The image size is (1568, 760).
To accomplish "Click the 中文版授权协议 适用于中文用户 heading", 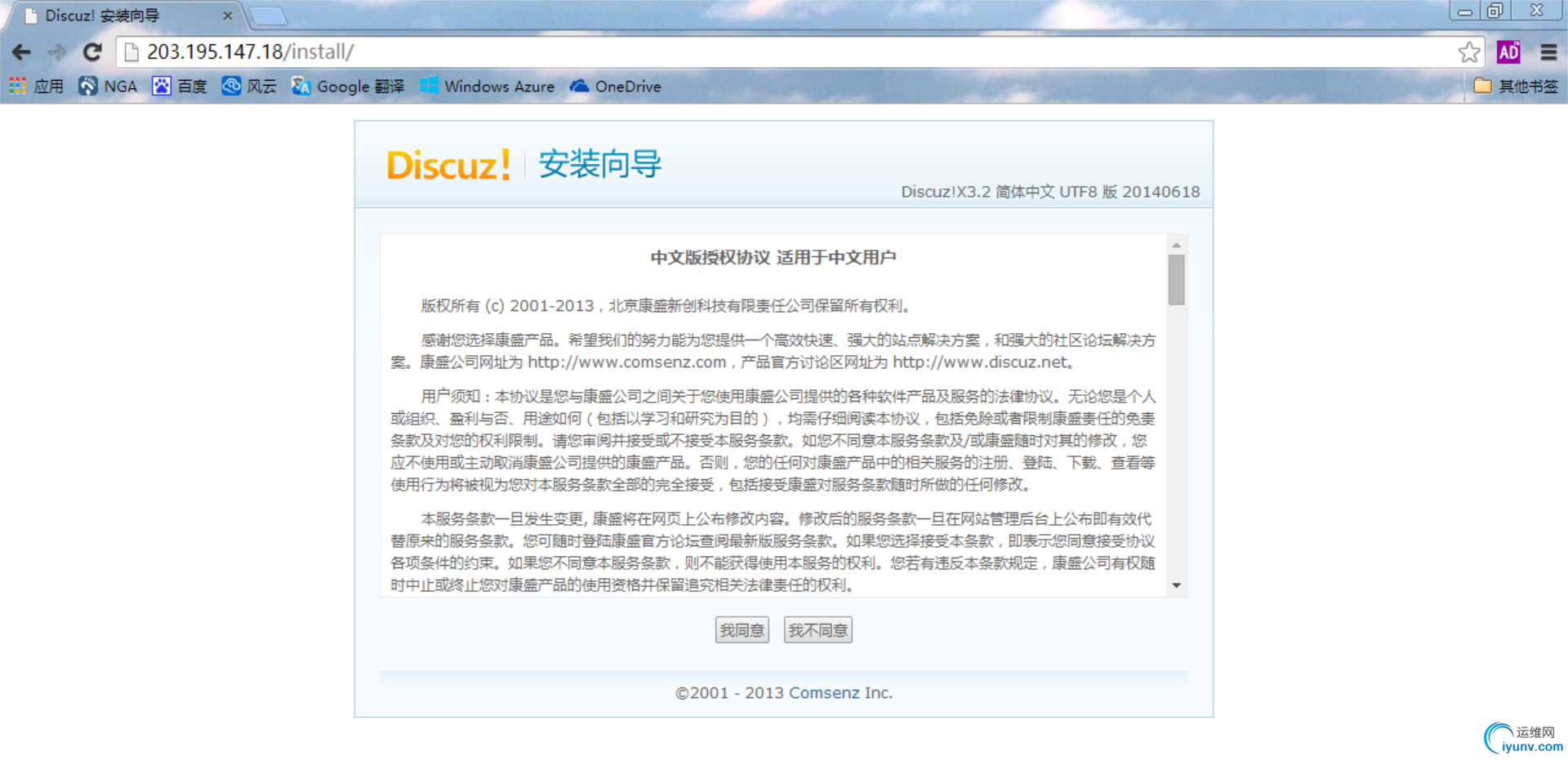I will [773, 258].
